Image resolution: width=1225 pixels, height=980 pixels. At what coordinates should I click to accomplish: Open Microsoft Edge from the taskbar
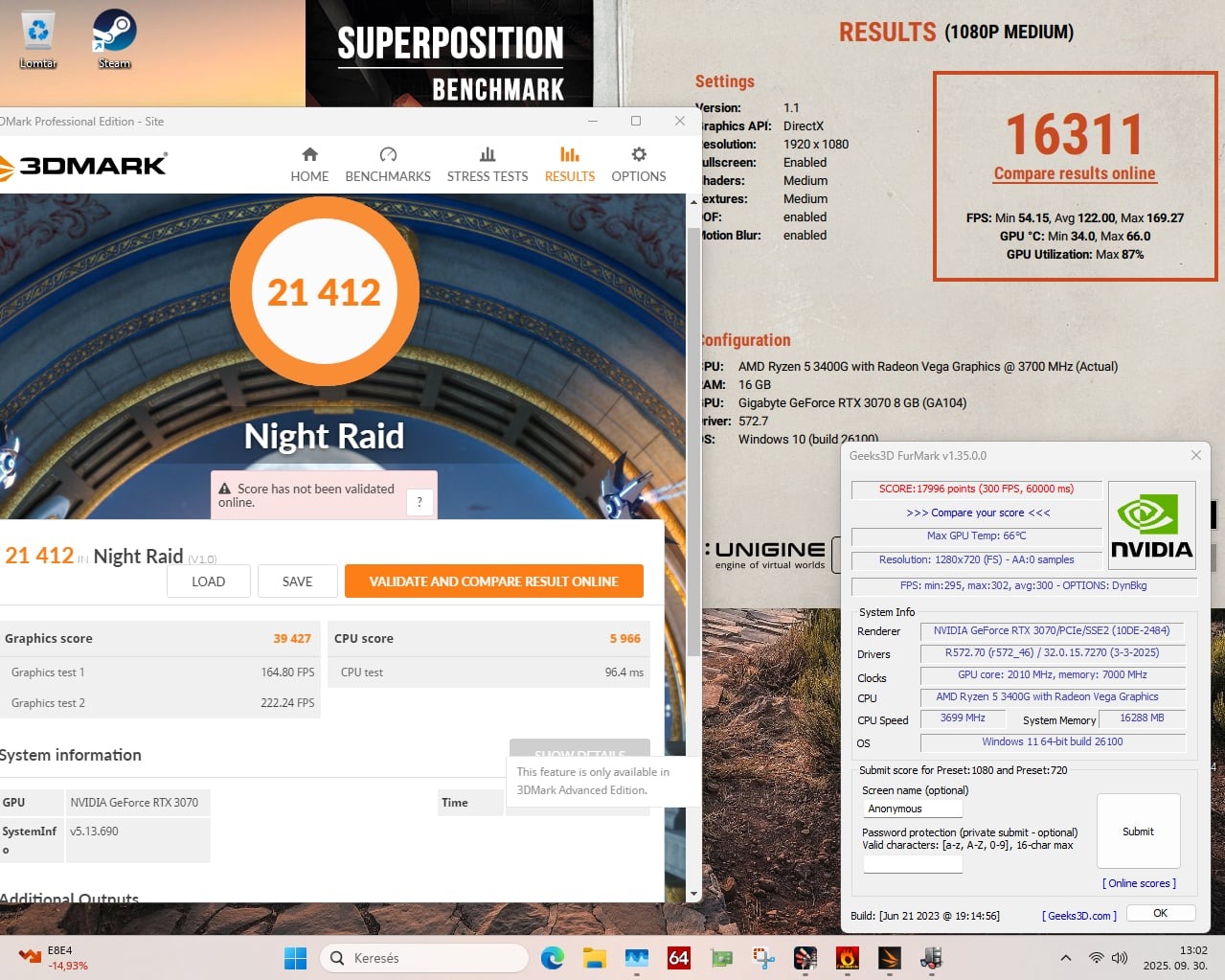[x=553, y=958]
